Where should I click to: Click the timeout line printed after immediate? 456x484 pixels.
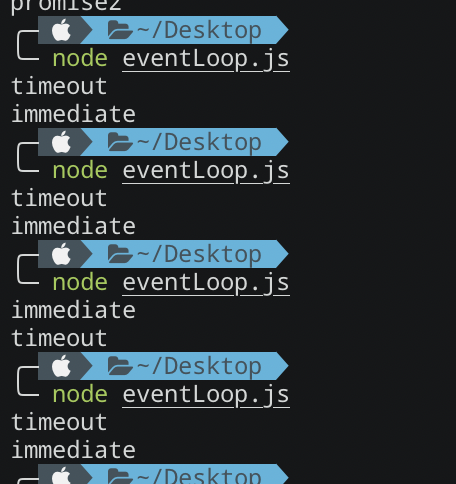click(59, 338)
